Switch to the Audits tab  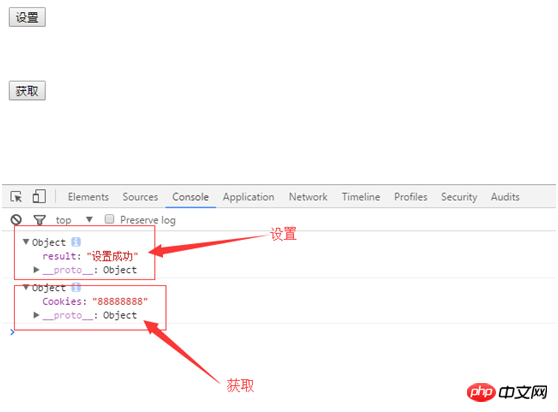505,197
